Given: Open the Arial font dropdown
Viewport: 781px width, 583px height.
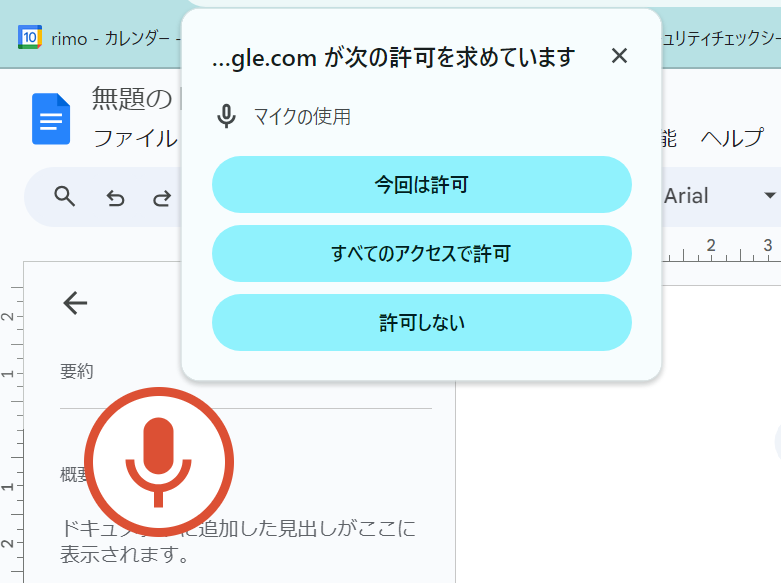Looking at the screenshot, I should 700,196.
